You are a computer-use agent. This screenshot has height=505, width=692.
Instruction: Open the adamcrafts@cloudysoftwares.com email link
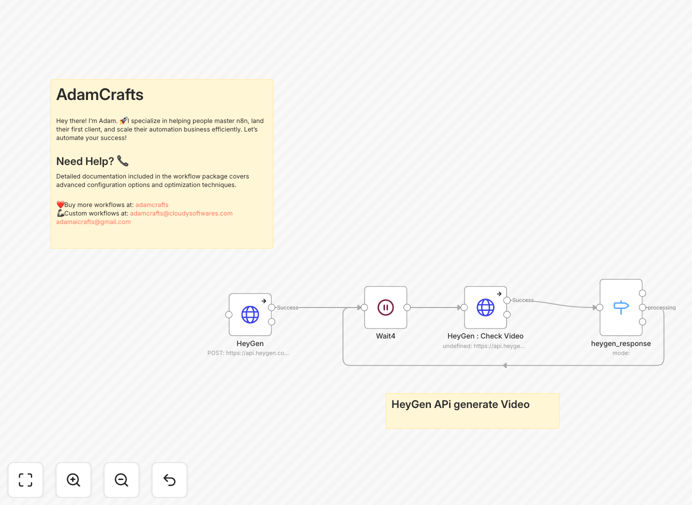tap(181, 213)
